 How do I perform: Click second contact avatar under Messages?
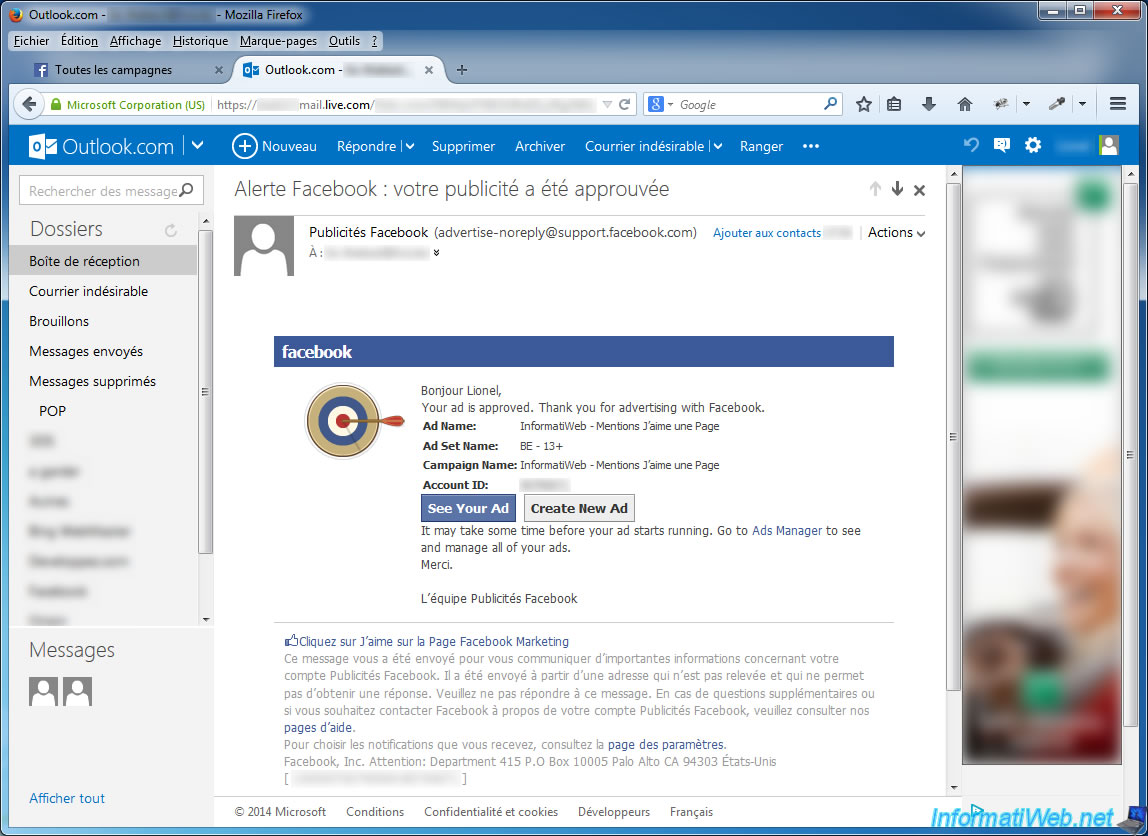tap(77, 691)
